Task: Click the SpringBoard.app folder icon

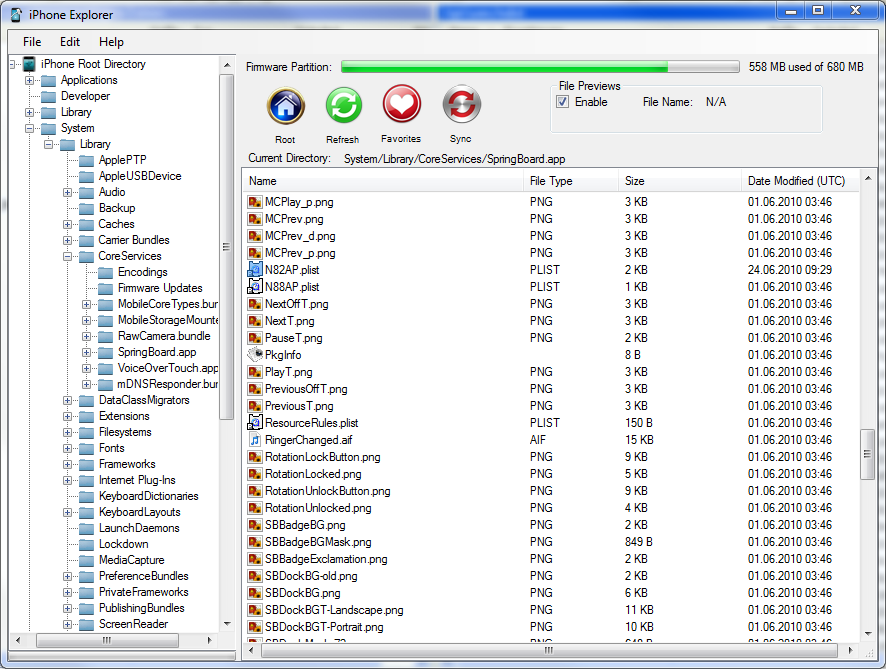Action: coord(106,353)
